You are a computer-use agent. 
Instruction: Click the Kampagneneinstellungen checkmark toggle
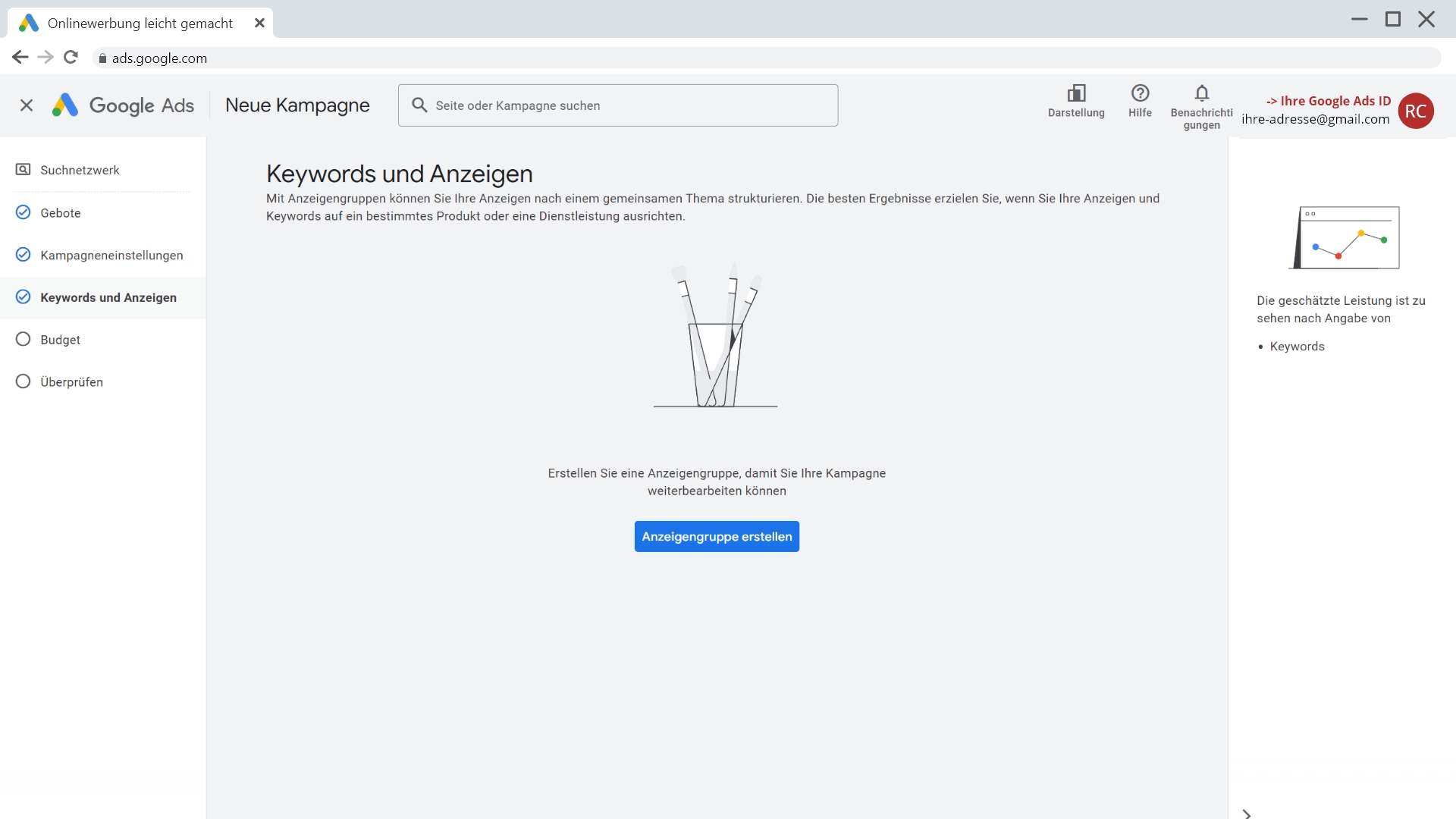[23, 255]
